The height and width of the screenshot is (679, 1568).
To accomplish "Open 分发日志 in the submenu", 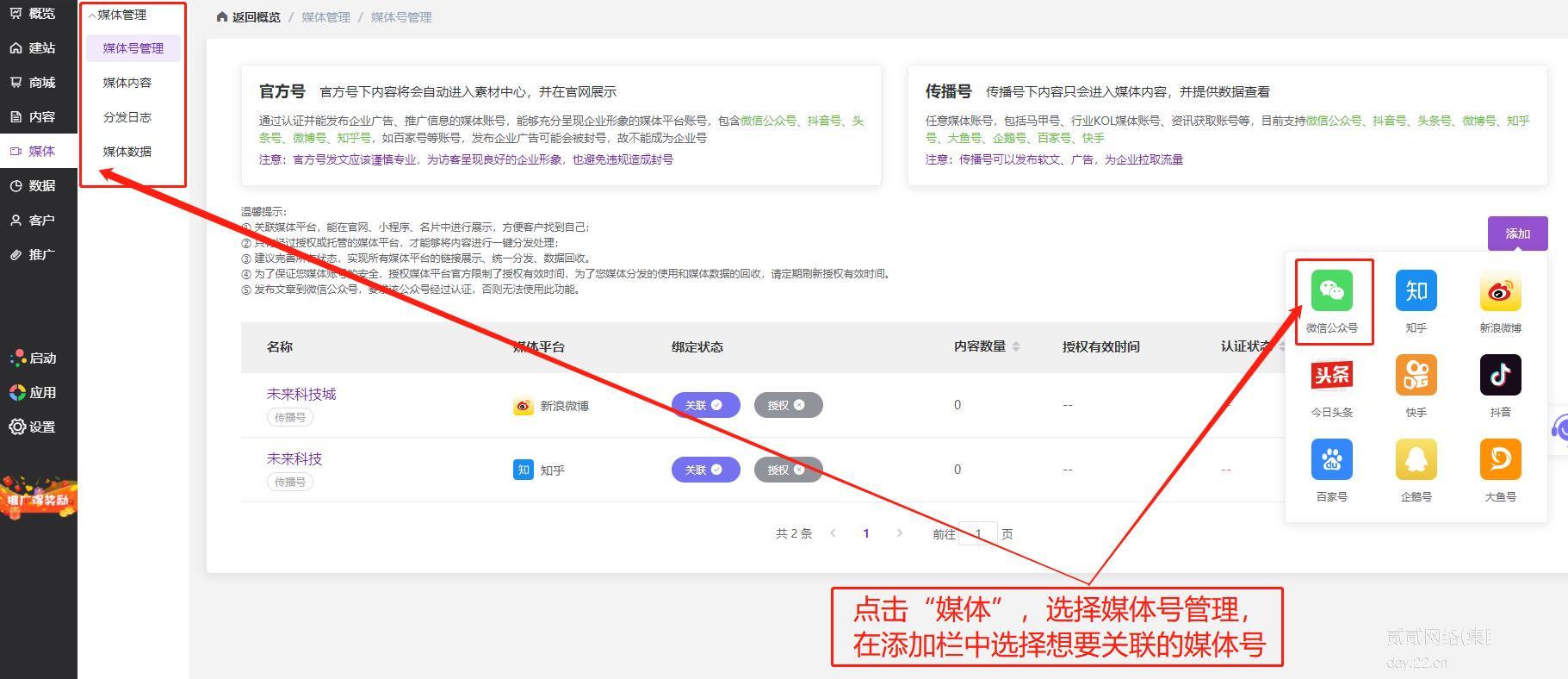I will click(x=127, y=117).
